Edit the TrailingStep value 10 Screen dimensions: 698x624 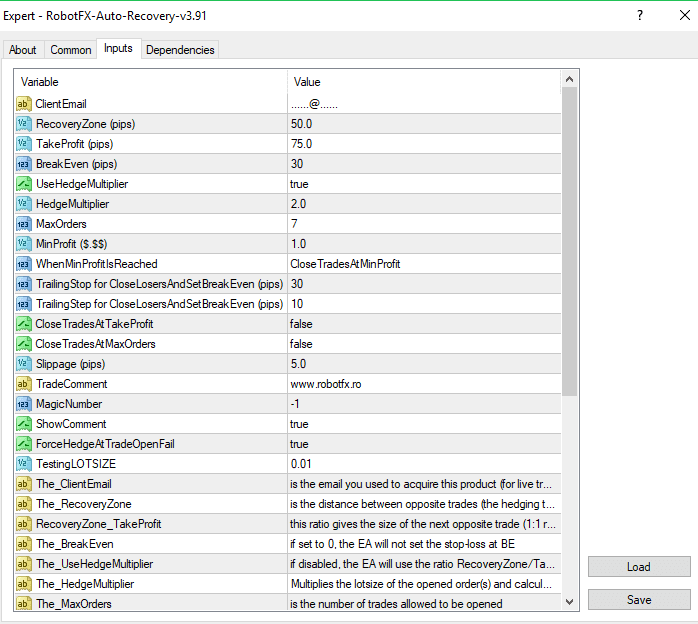point(424,304)
